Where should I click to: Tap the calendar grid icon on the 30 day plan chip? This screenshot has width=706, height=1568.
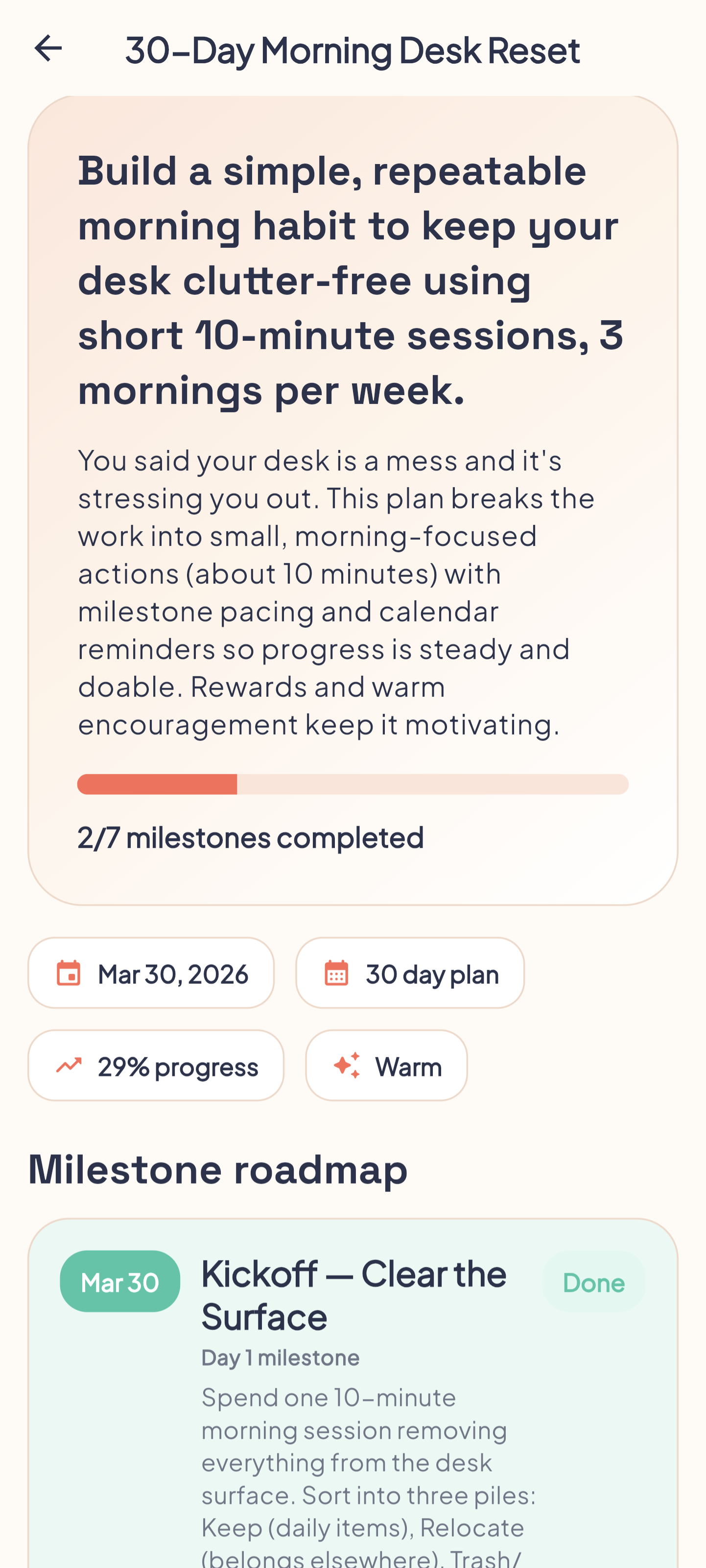pyautogui.click(x=336, y=973)
